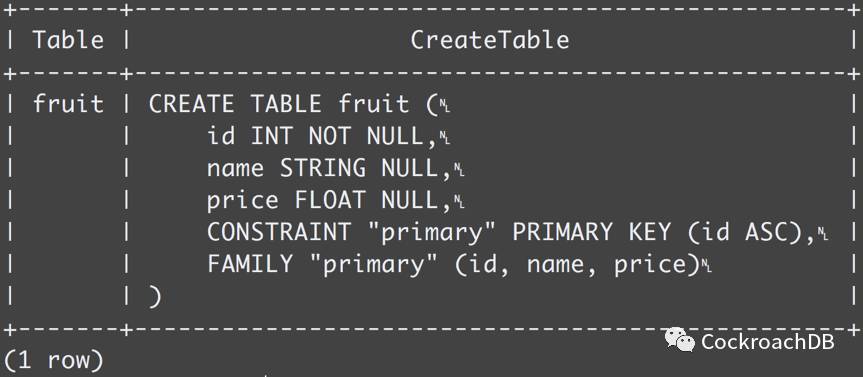Click newline marker after name, price)
Image resolution: width=863 pixels, height=377 pixels.
[706, 266]
